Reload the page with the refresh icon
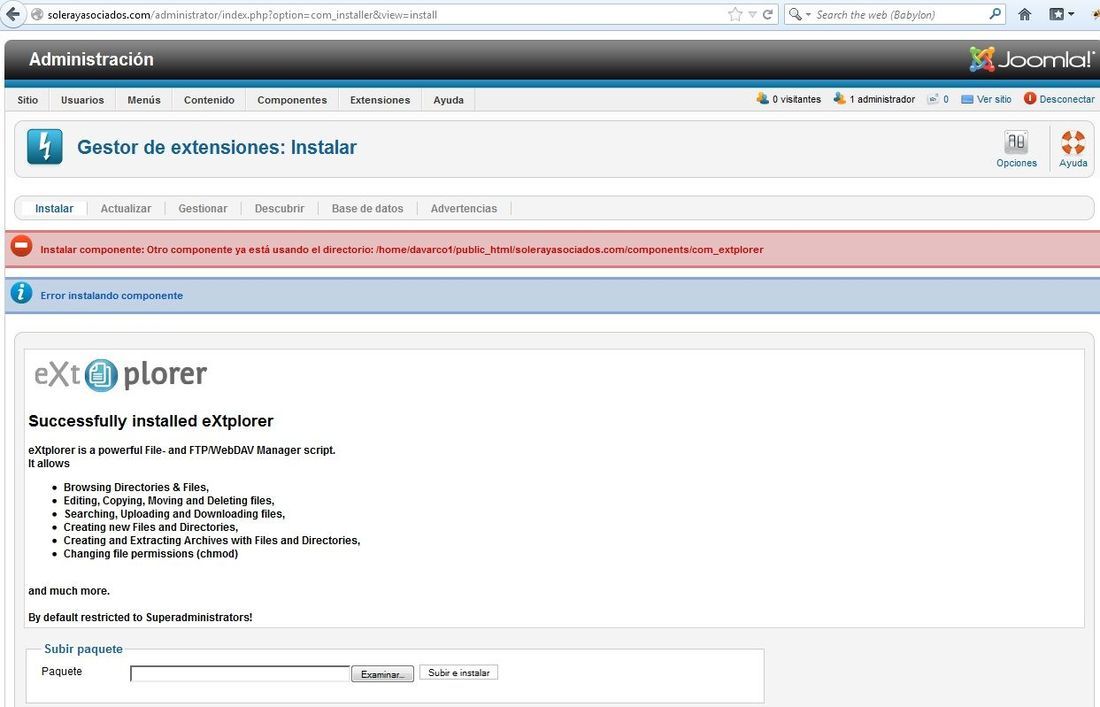This screenshot has height=707, width=1100. (768, 14)
